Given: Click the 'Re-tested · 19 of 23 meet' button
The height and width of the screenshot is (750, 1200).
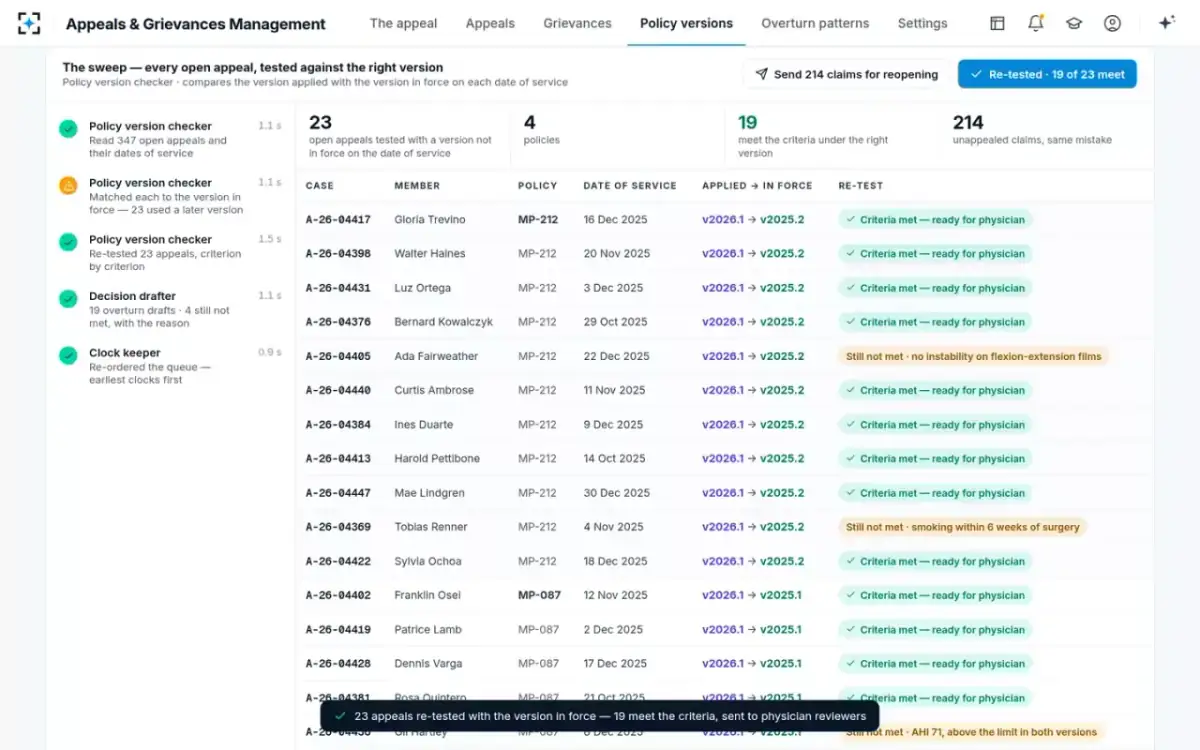Looking at the screenshot, I should coord(1047,74).
